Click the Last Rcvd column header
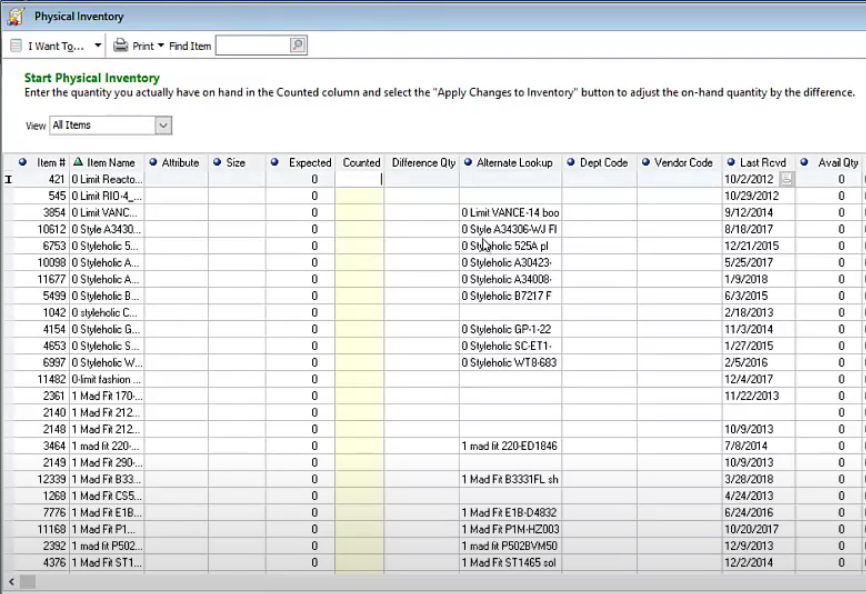866x594 pixels. [x=763, y=163]
